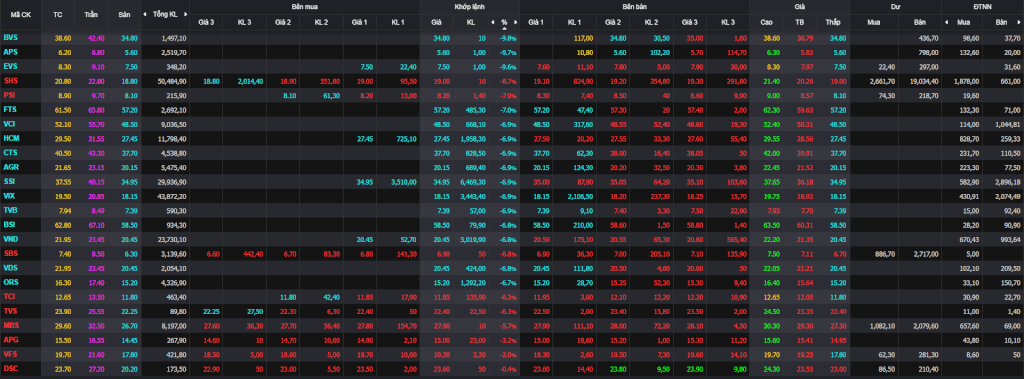Click left arrow beside Tổng KL header
This screenshot has height=379, width=1024.
pyautogui.click(x=145, y=14)
